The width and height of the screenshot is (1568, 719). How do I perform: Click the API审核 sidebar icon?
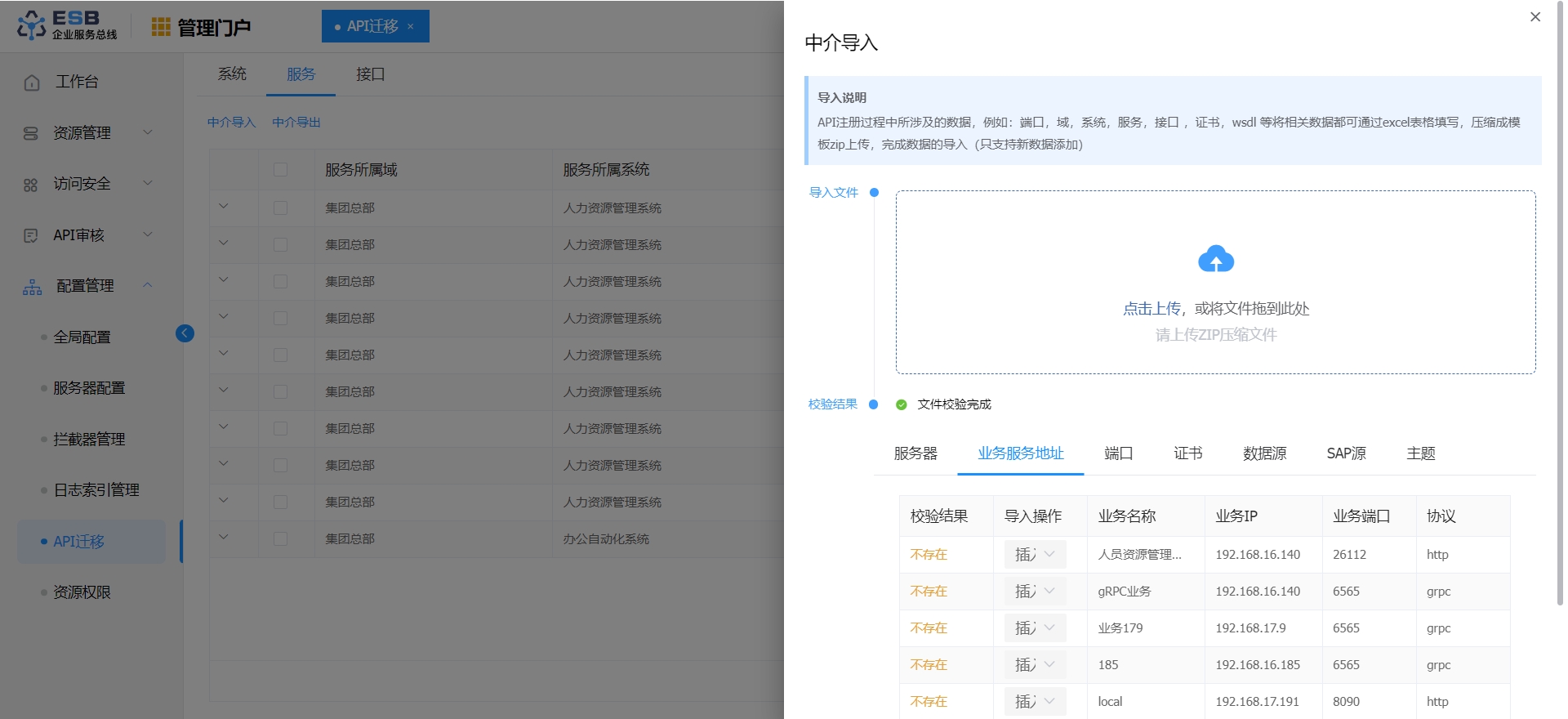pos(31,235)
